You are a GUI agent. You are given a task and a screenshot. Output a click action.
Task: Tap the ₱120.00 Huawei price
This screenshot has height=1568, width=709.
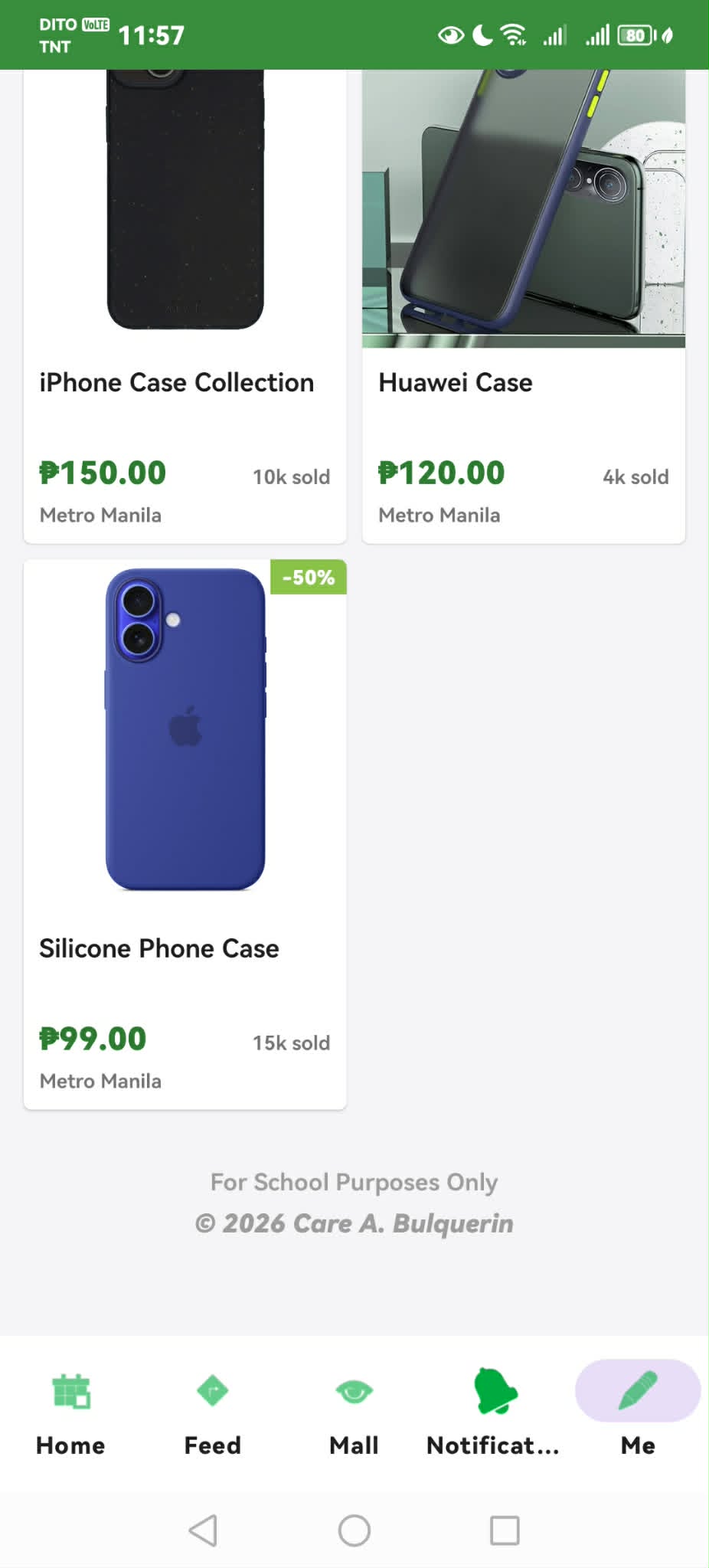point(442,473)
